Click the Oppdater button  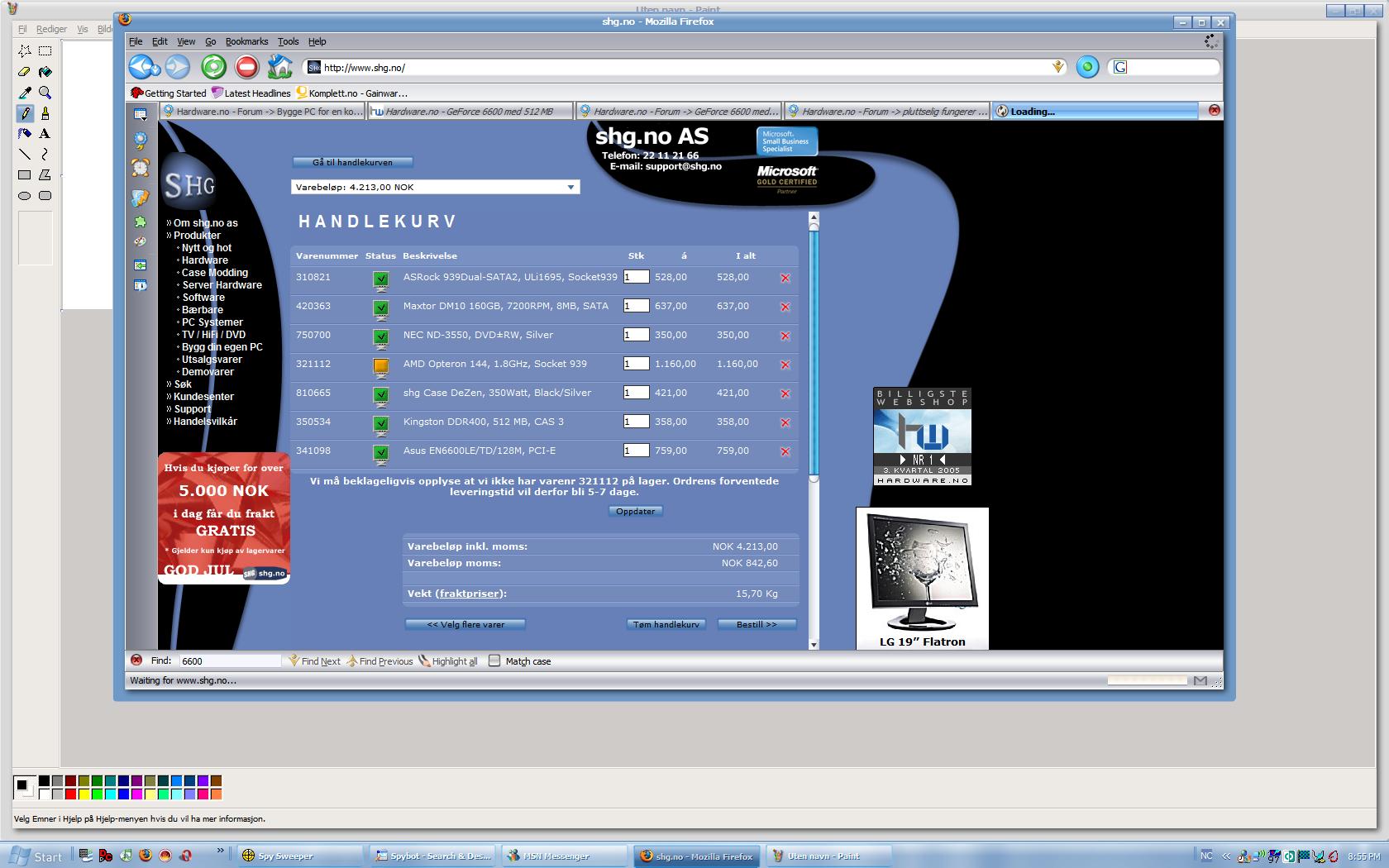coord(635,511)
